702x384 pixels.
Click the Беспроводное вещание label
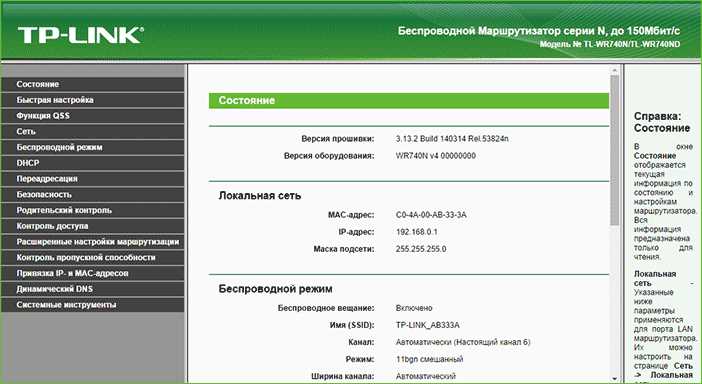(326, 308)
